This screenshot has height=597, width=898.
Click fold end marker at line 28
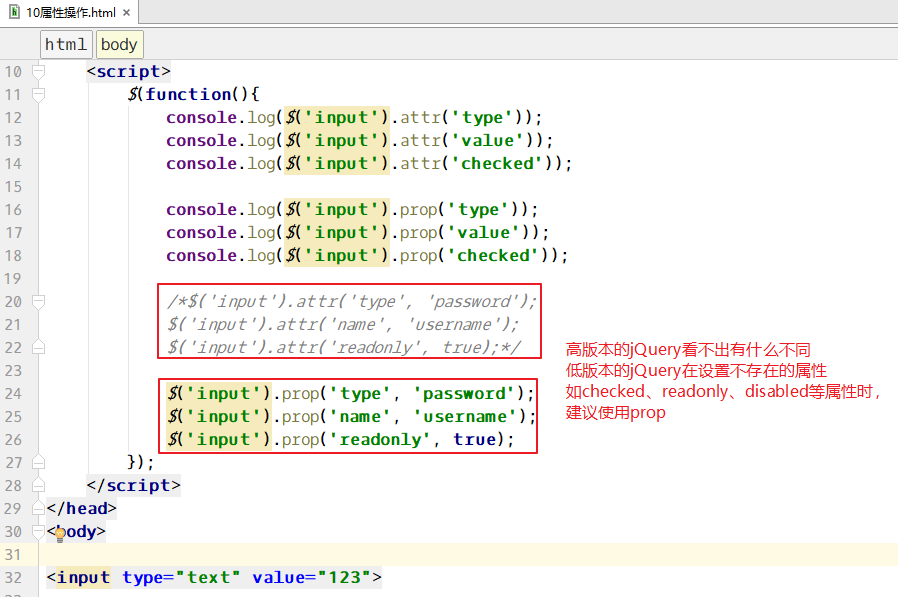(x=38, y=485)
